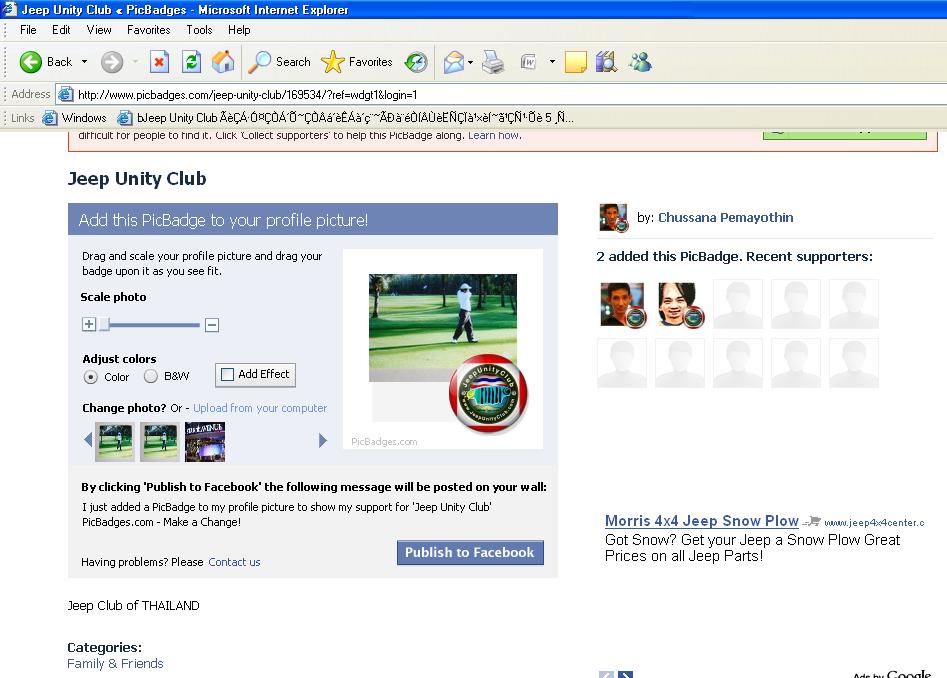Open the Tools menu
The width and height of the screenshot is (947, 678).
(x=199, y=30)
